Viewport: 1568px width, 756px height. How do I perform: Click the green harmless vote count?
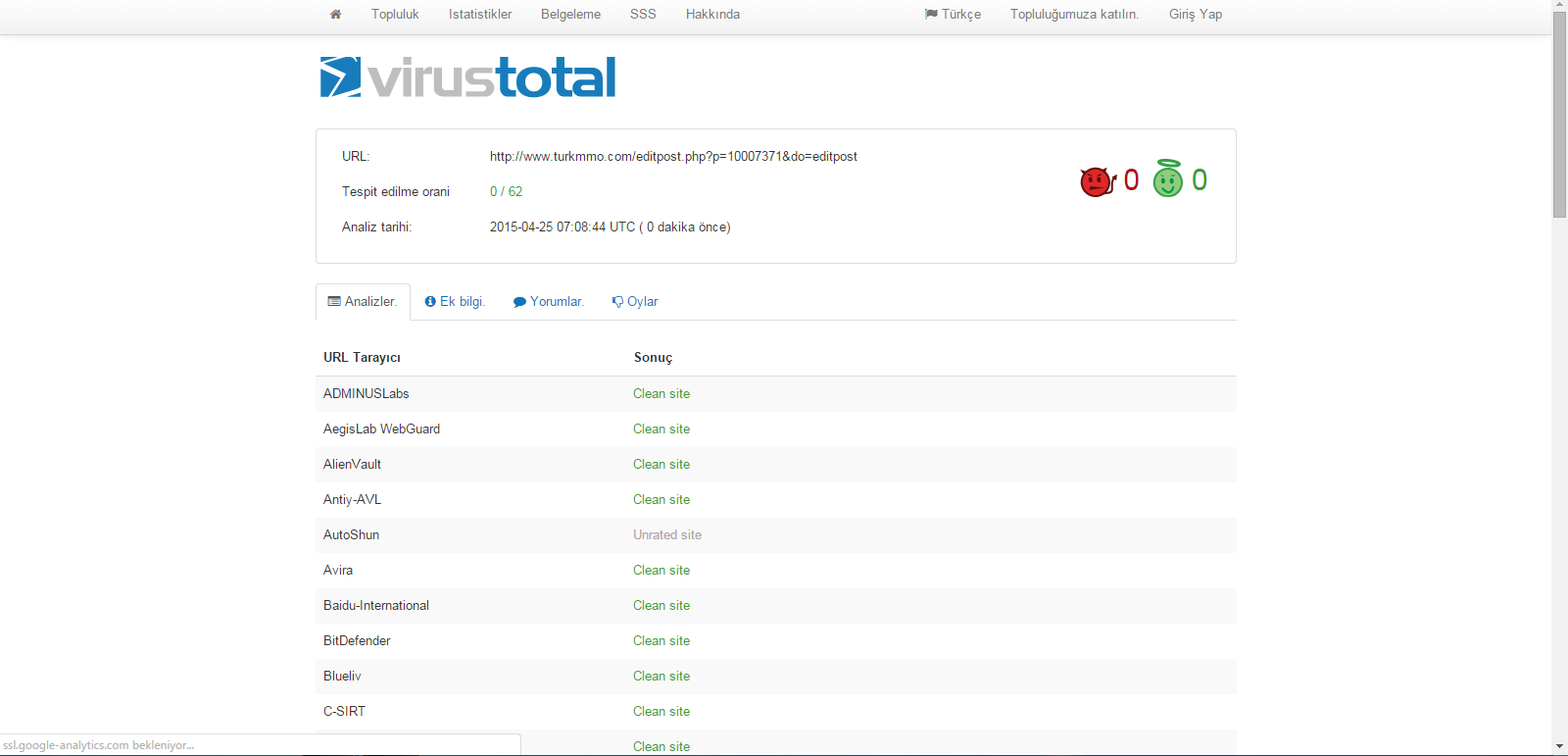point(1200,180)
